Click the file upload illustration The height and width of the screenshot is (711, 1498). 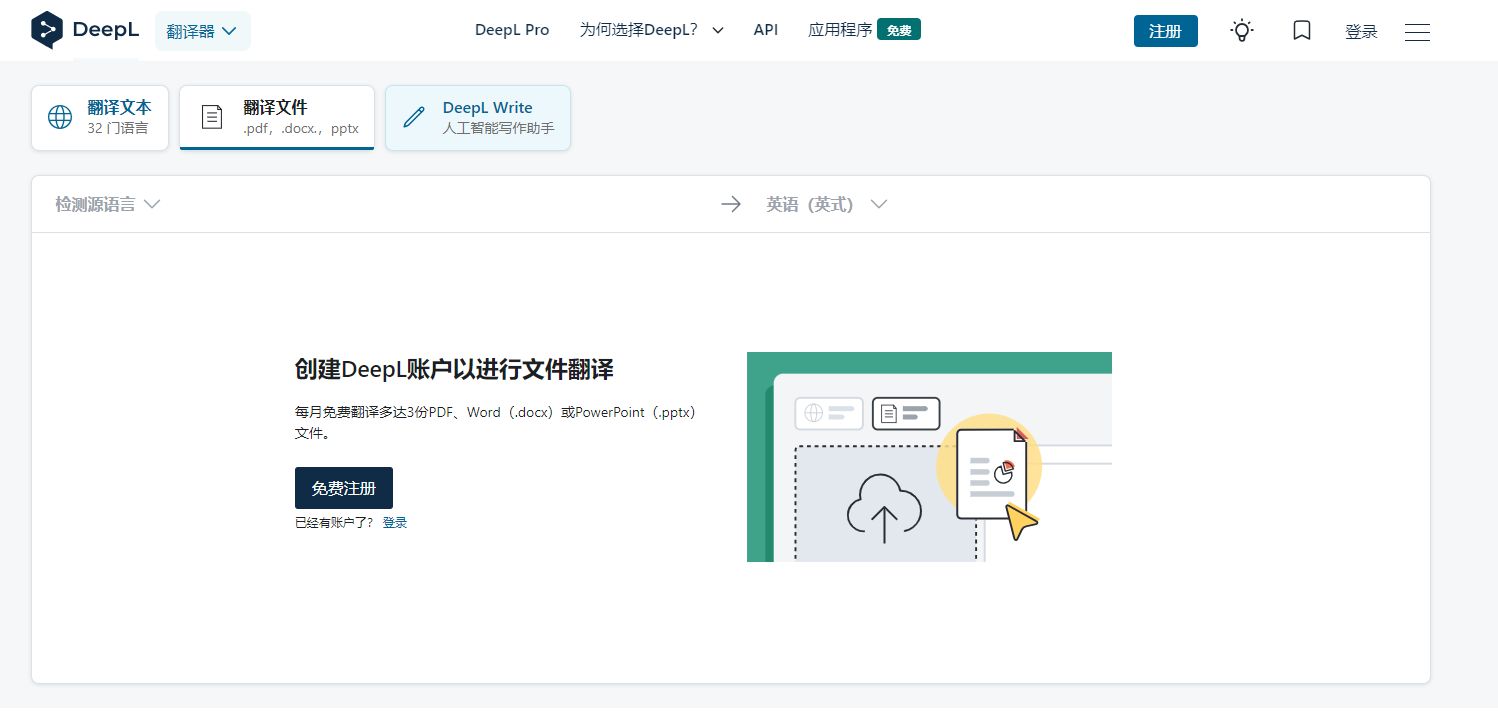pos(929,457)
